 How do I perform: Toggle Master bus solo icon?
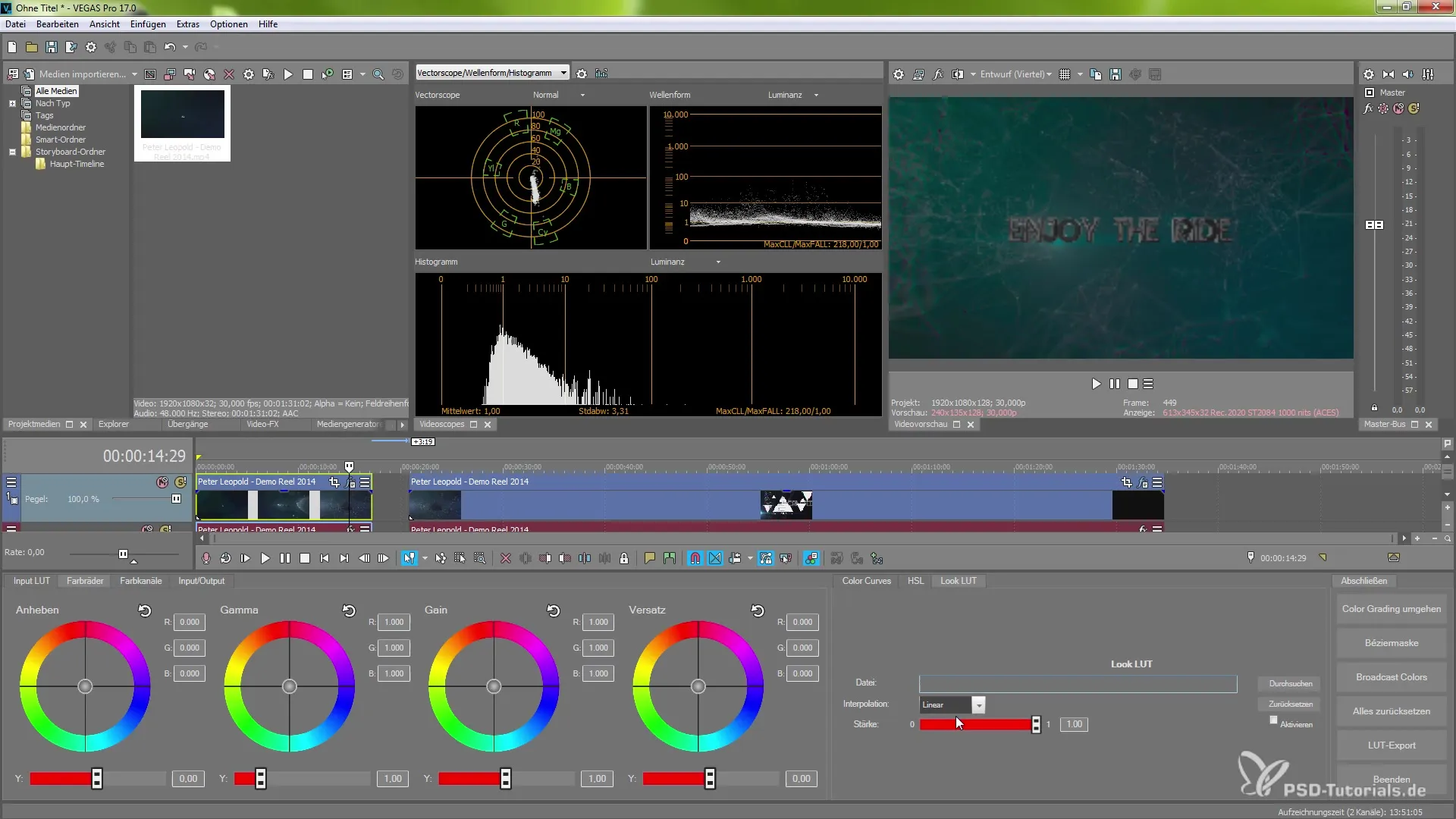pyautogui.click(x=1414, y=108)
